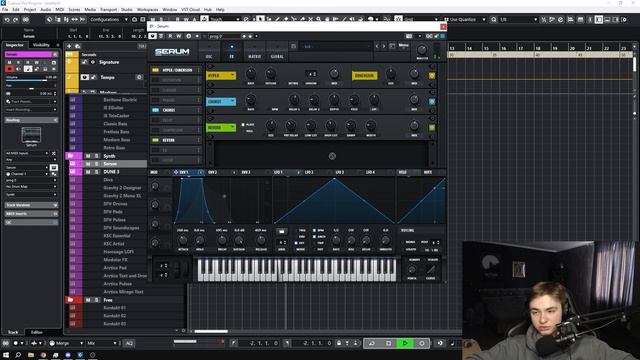Open the Transport menu

[x=108, y=9]
